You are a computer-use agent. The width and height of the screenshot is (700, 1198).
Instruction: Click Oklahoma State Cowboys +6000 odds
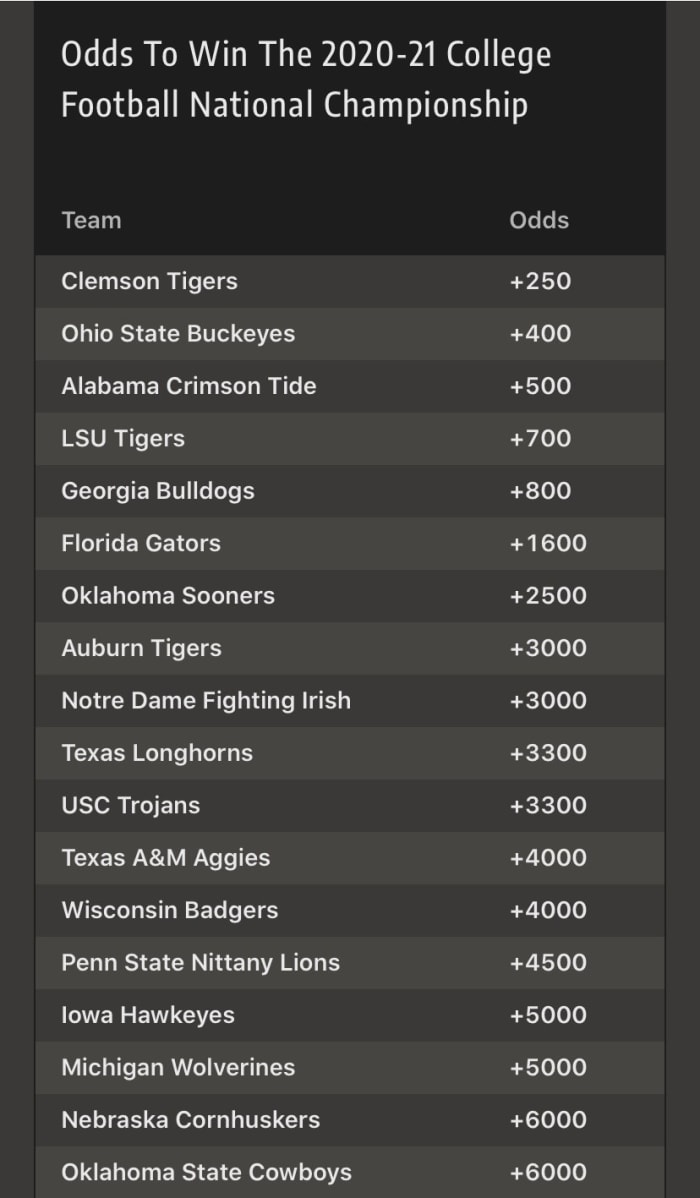pos(548,1172)
